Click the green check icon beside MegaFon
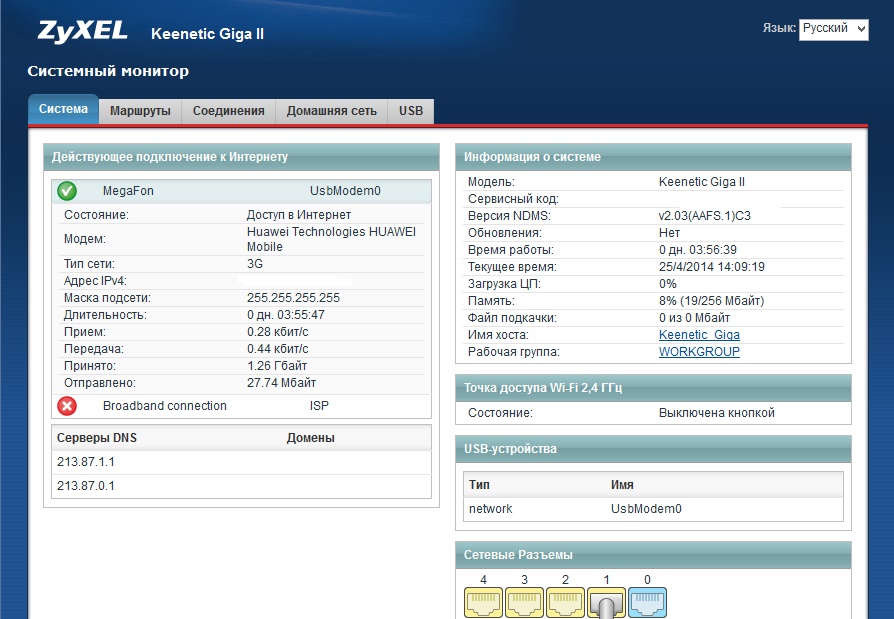Viewport: 894px width, 619px height. [67, 191]
